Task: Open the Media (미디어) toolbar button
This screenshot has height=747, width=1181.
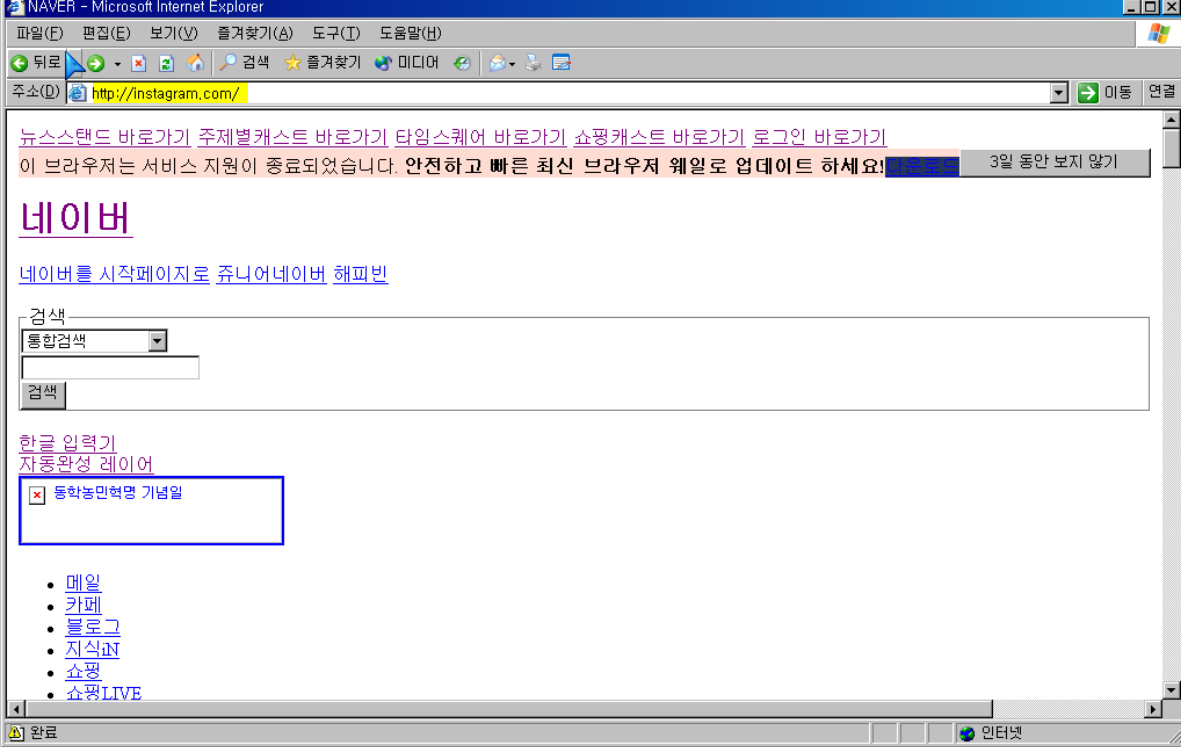Action: click(407, 63)
